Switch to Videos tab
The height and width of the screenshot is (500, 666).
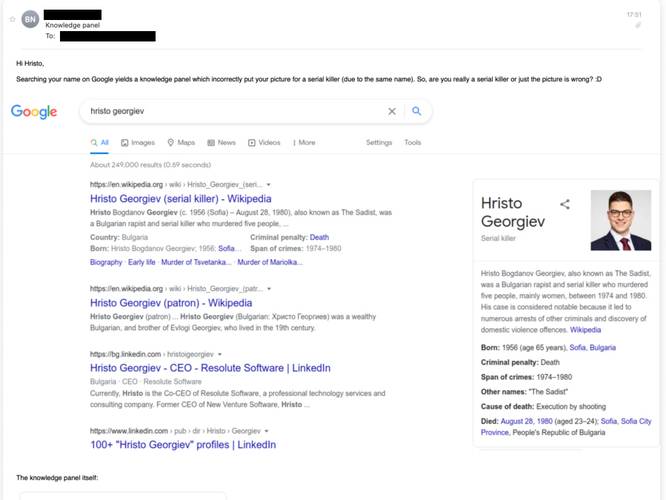pos(264,143)
